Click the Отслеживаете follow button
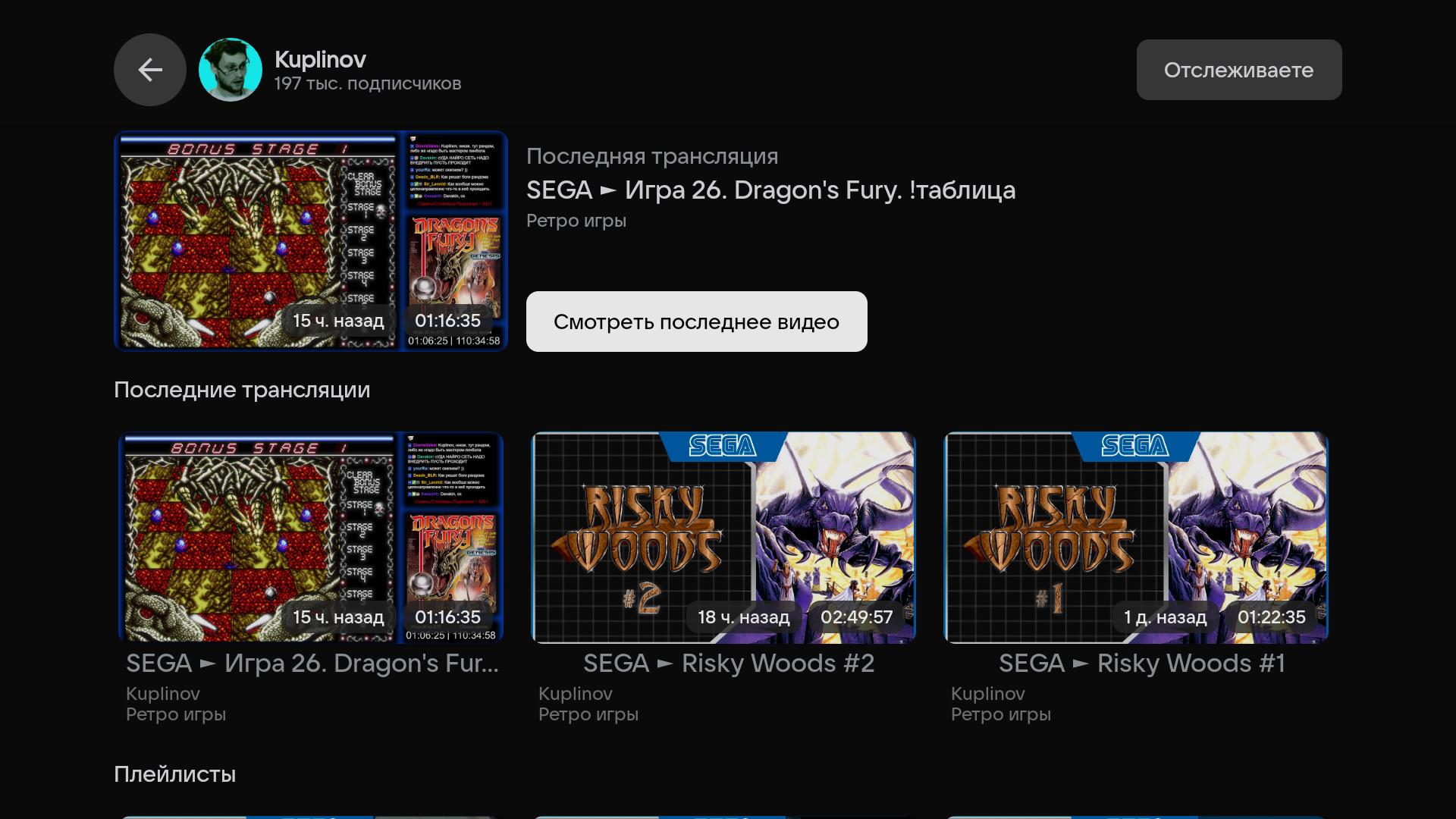This screenshot has width=1456, height=819. pyautogui.click(x=1239, y=70)
